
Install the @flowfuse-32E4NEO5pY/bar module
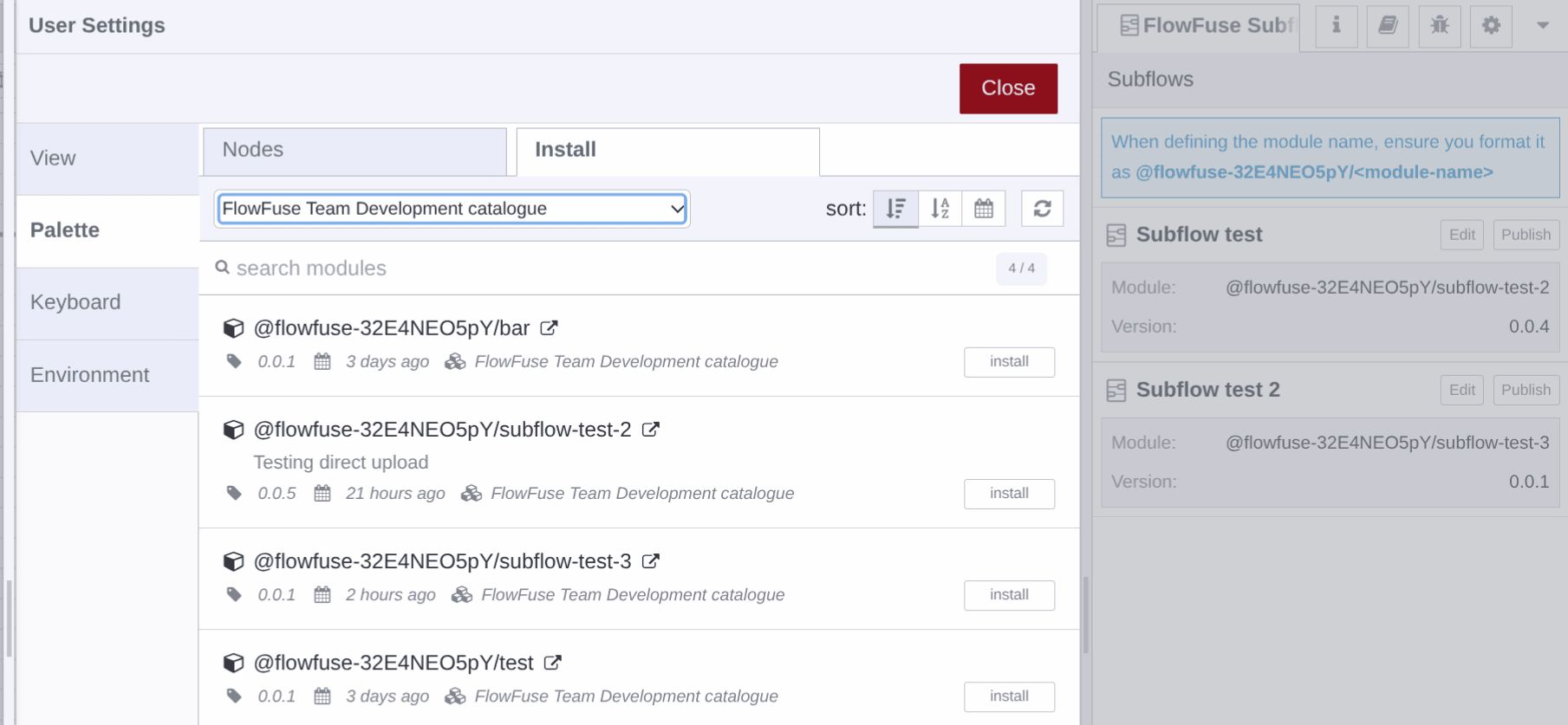pyautogui.click(x=1009, y=362)
